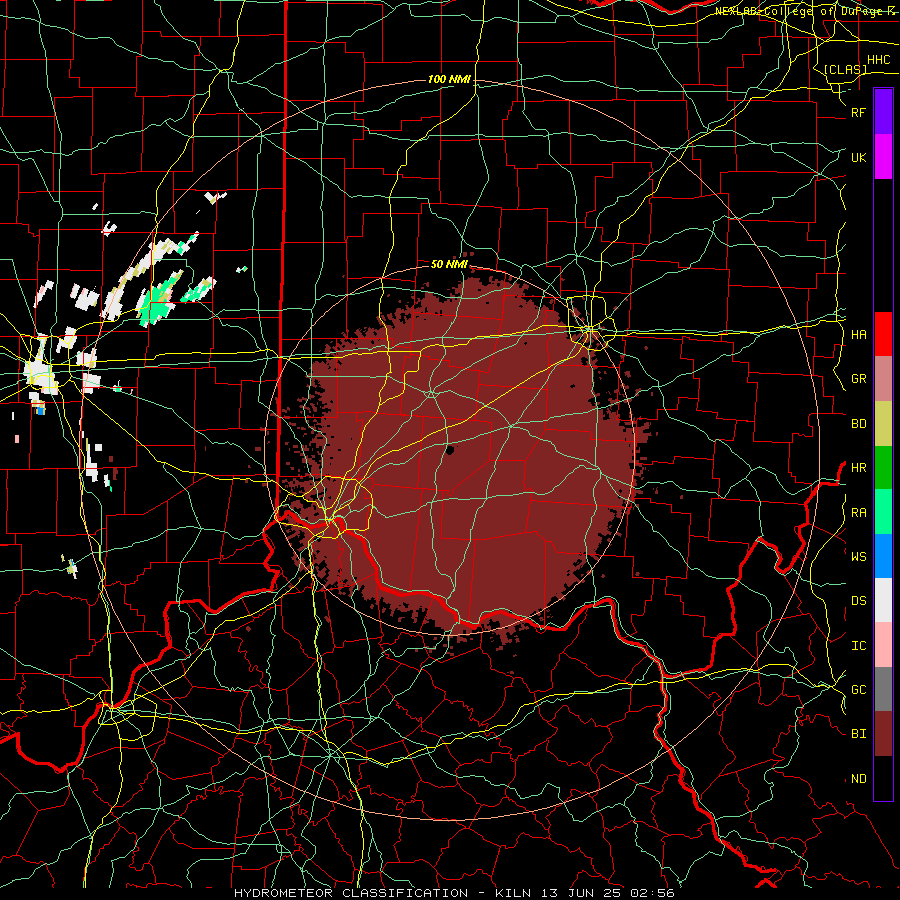Click the HA legend label

858,334
